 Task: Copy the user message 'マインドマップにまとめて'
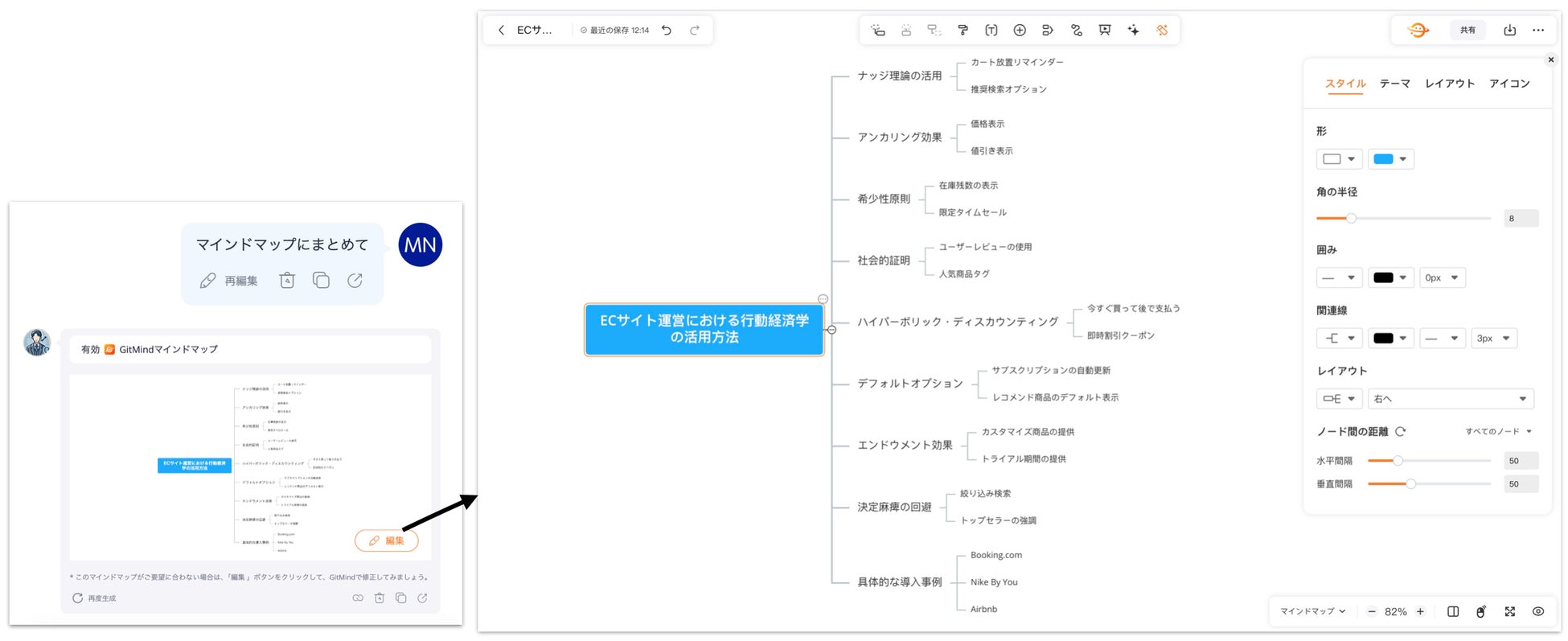coord(321,281)
